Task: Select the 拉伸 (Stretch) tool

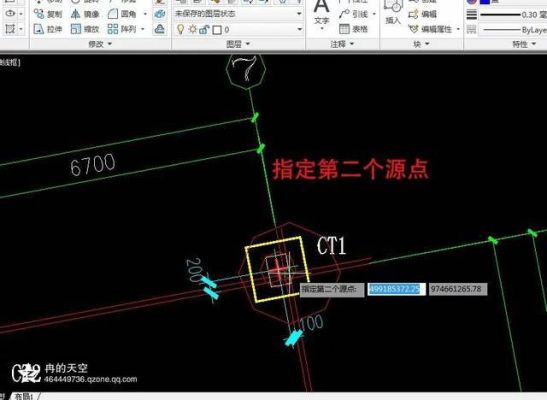Action: click(x=48, y=29)
